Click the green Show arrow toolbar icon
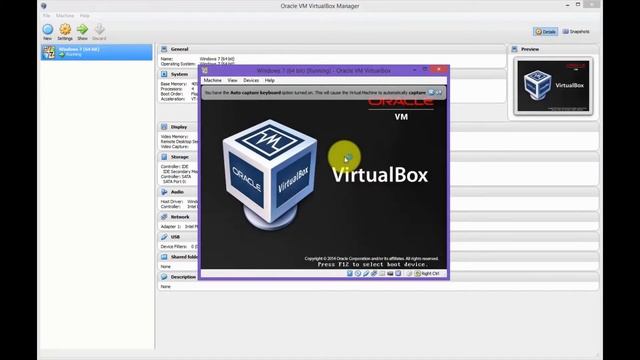 (x=82, y=29)
